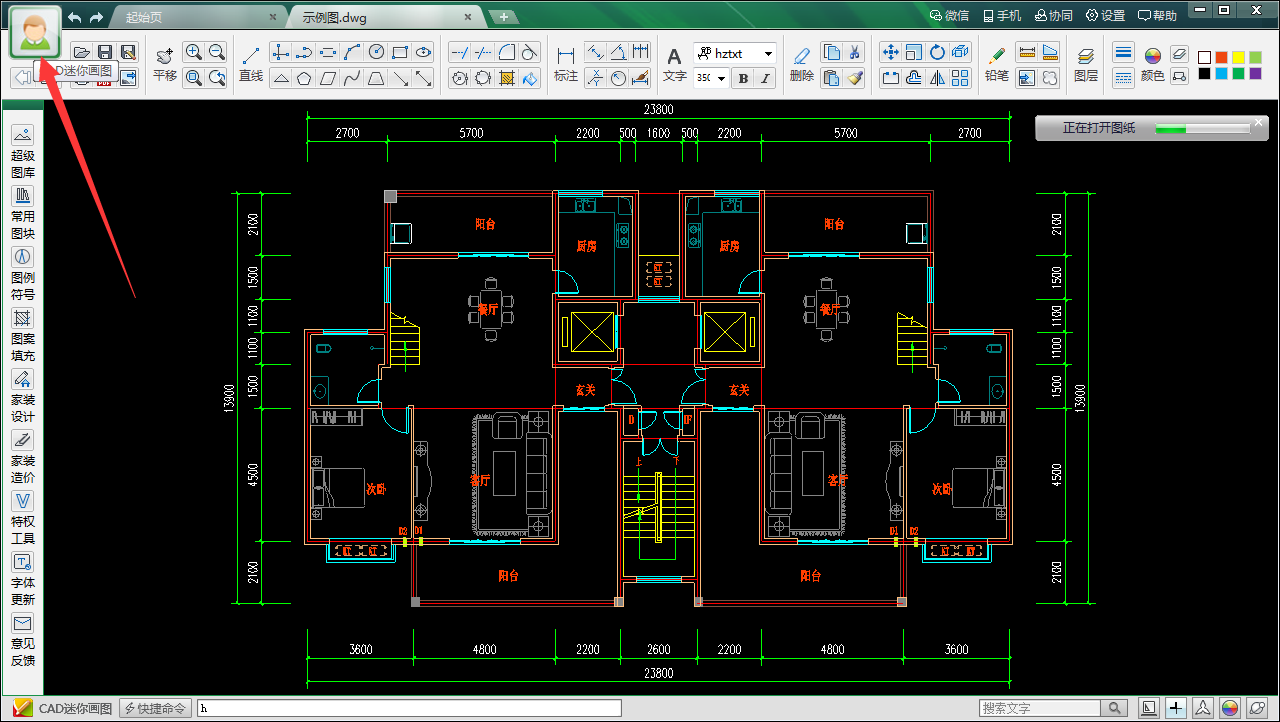Select the 平移 pan hand tool

(165, 62)
